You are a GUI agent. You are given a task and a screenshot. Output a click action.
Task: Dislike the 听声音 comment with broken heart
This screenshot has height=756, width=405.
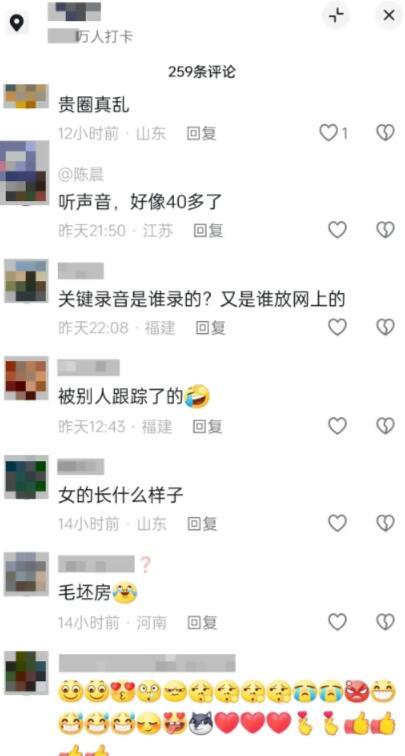pos(385,230)
